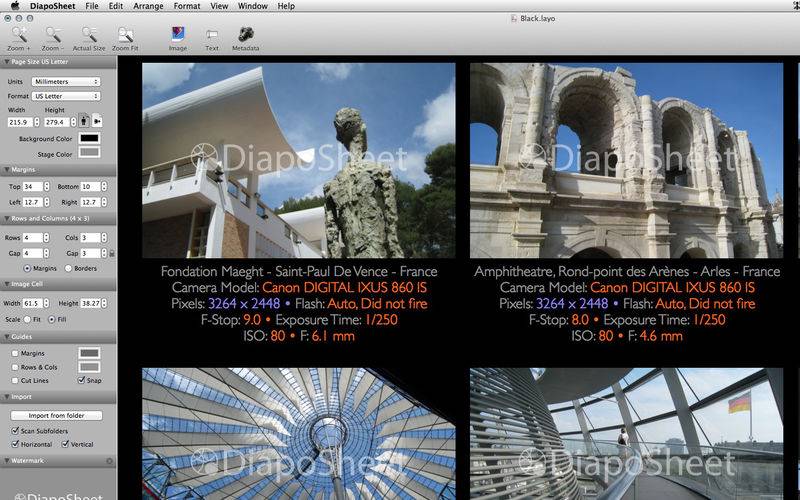Click the Fondation Maeght sculpture photo
Viewport: 800px width, 500px height.
tap(298, 160)
